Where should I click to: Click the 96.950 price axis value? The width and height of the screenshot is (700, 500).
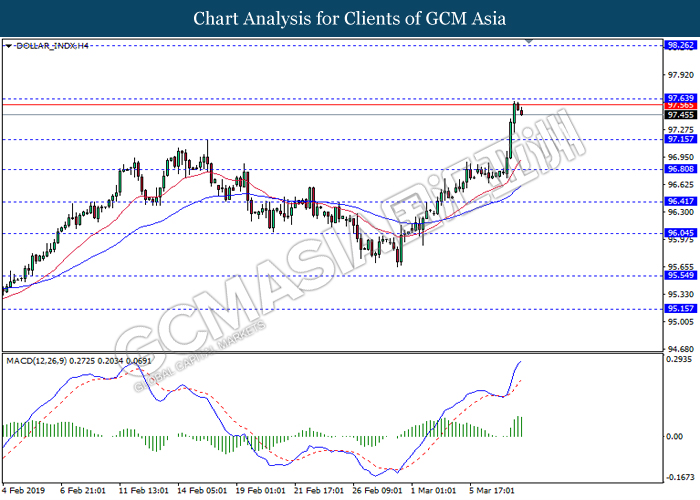[x=681, y=157]
